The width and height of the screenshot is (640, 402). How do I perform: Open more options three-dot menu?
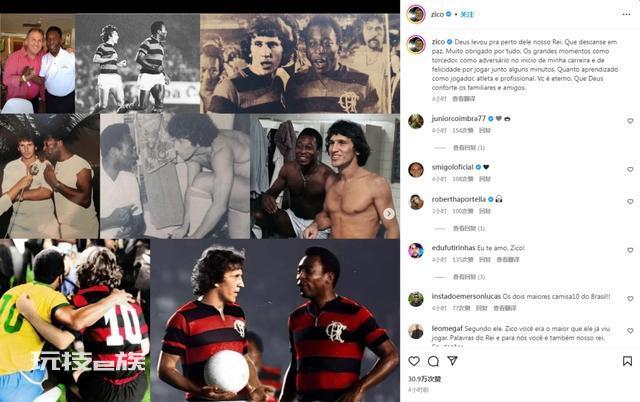[x=626, y=14]
